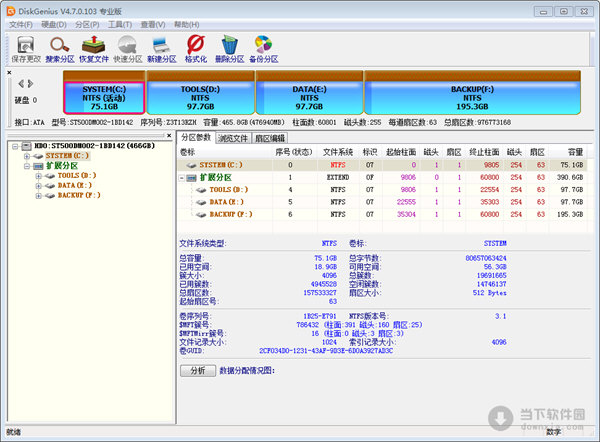Expand the SYSTEM(C:) tree node

point(26,156)
